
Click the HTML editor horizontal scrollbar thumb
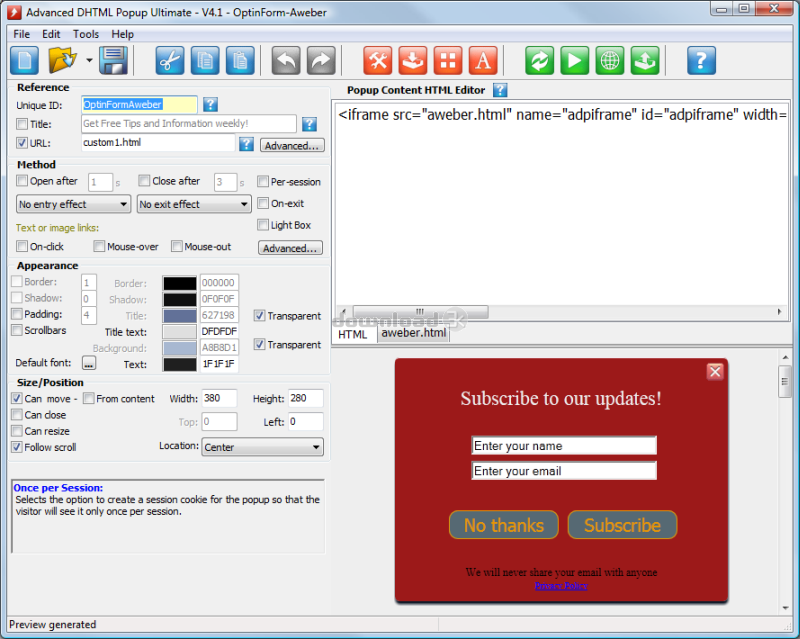click(x=420, y=311)
